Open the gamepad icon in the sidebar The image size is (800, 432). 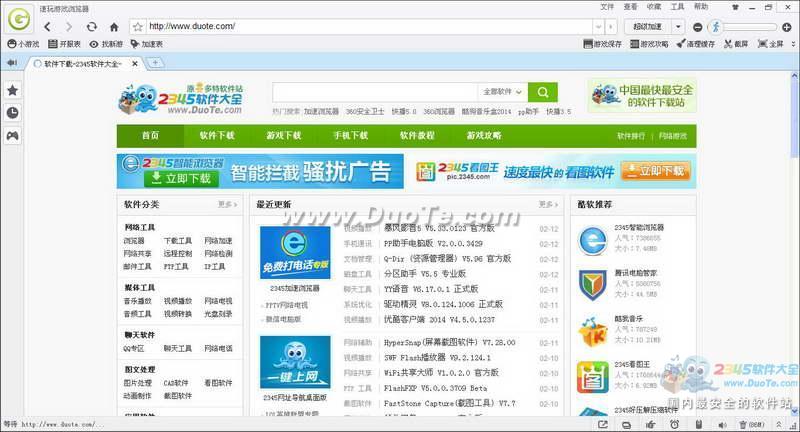tap(13, 136)
